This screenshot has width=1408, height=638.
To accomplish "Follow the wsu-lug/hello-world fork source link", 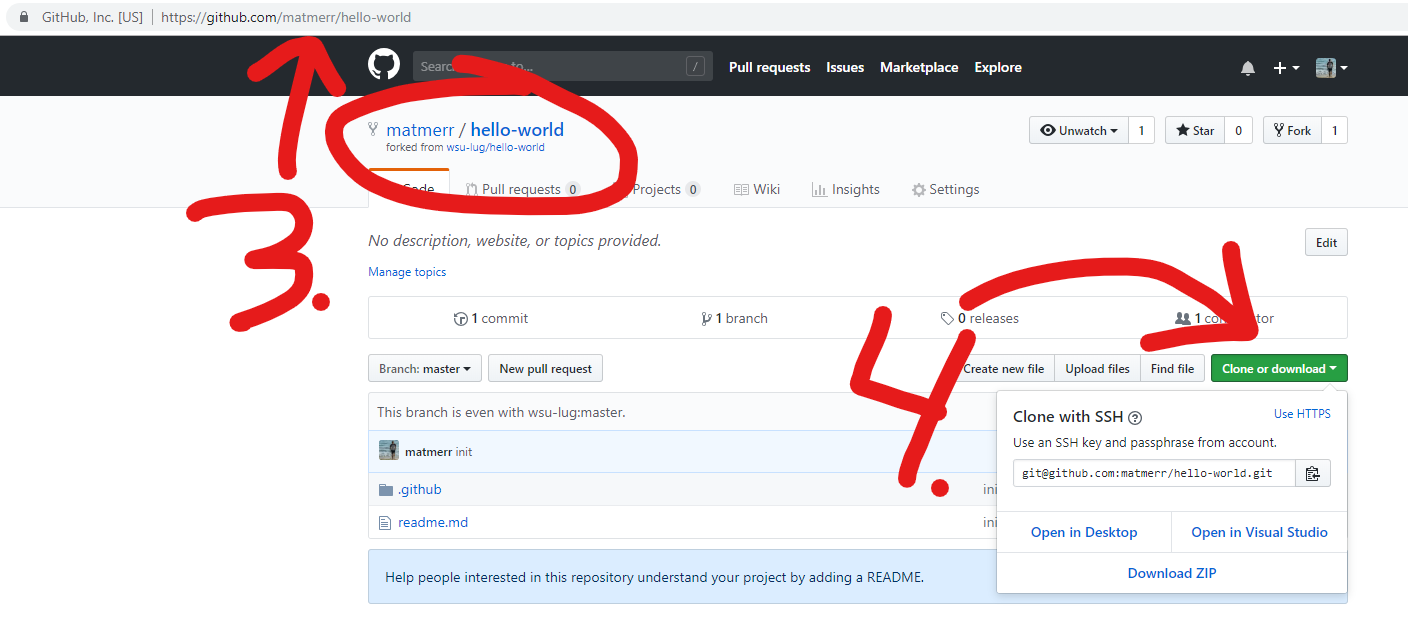I will point(495,147).
